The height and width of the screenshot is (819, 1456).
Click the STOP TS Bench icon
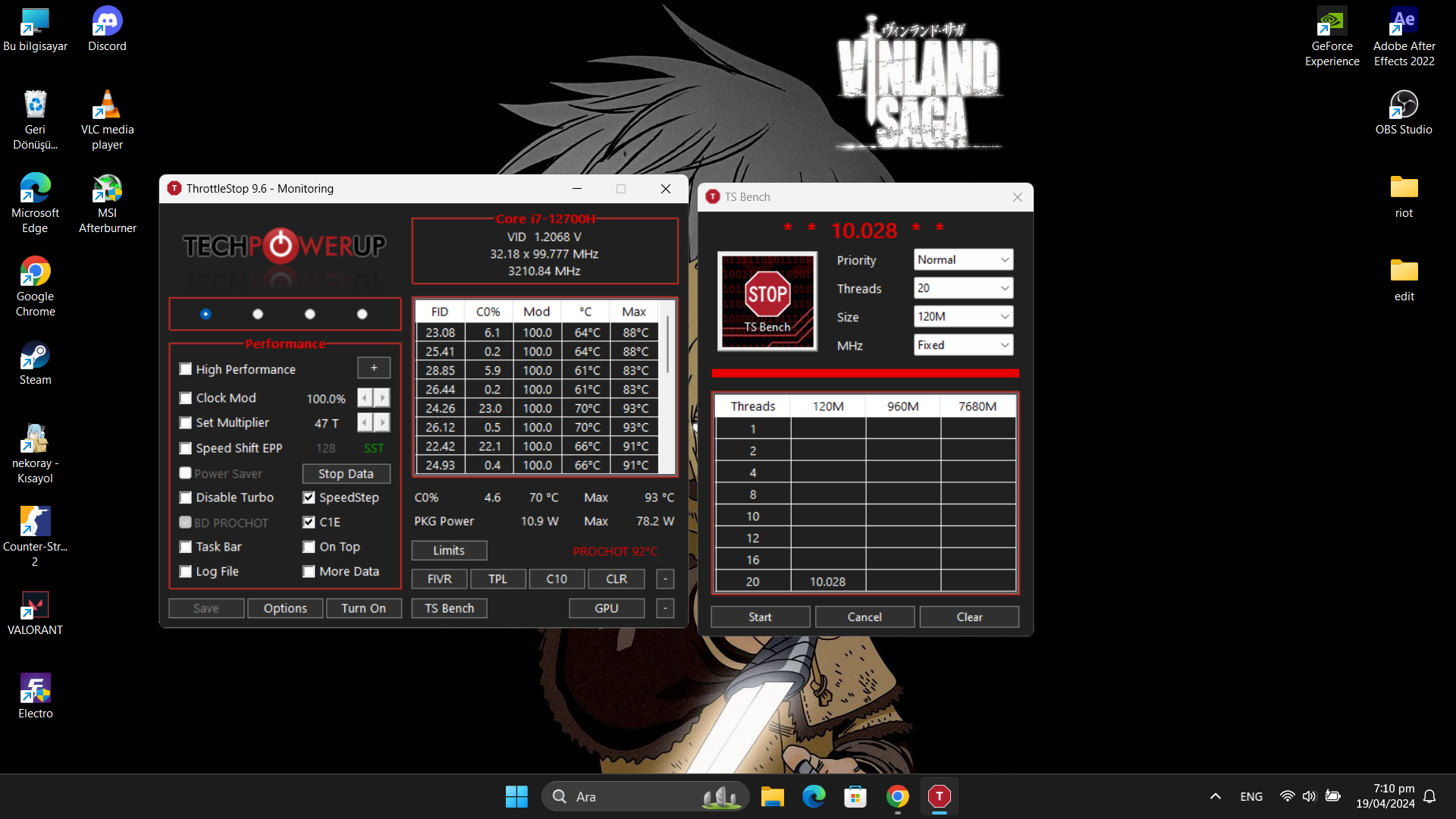click(767, 301)
